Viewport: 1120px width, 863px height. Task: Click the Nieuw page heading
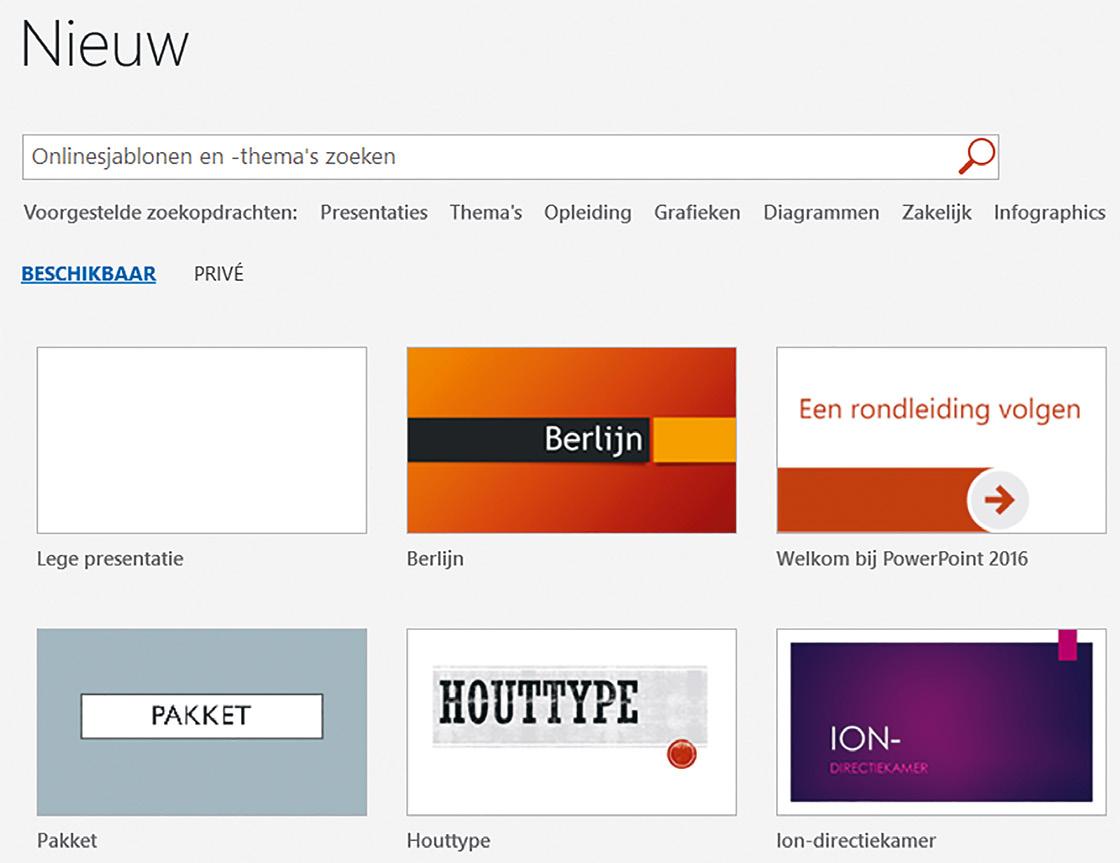[105, 44]
